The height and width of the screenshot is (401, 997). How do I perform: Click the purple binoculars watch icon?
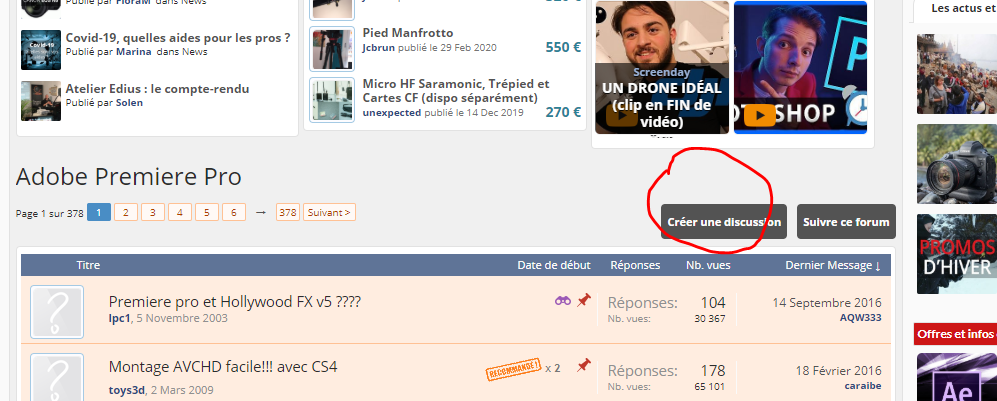tap(563, 301)
